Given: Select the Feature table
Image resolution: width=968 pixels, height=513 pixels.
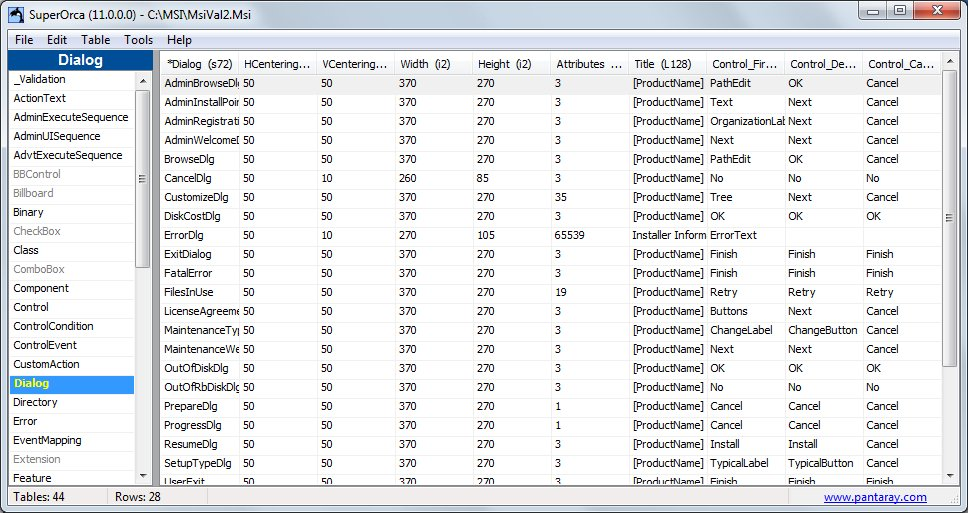Looking at the screenshot, I should click(72, 478).
